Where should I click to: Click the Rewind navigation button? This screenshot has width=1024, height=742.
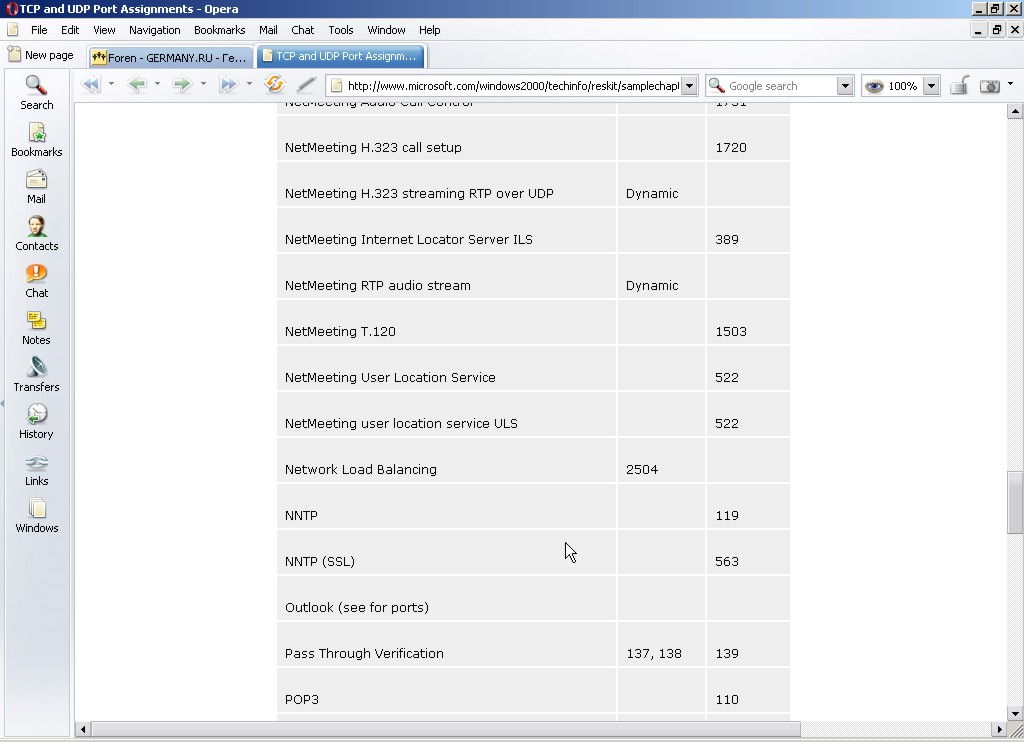(91, 84)
